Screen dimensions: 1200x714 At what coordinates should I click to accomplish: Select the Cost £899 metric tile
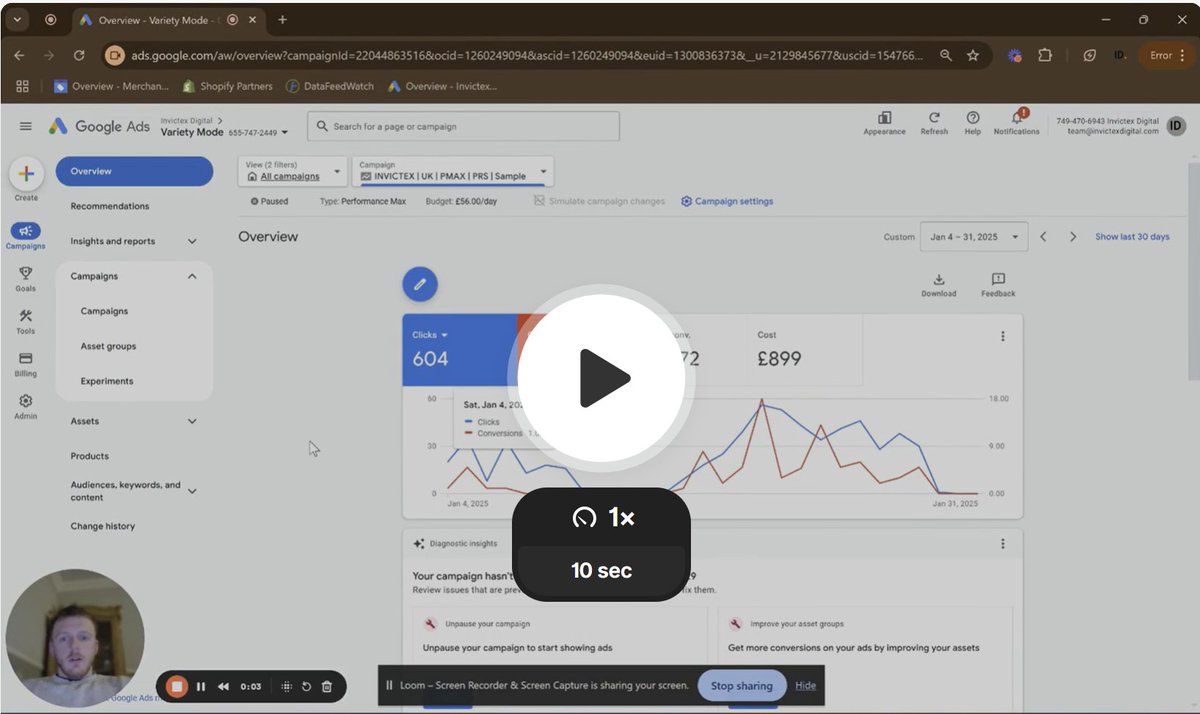point(804,350)
